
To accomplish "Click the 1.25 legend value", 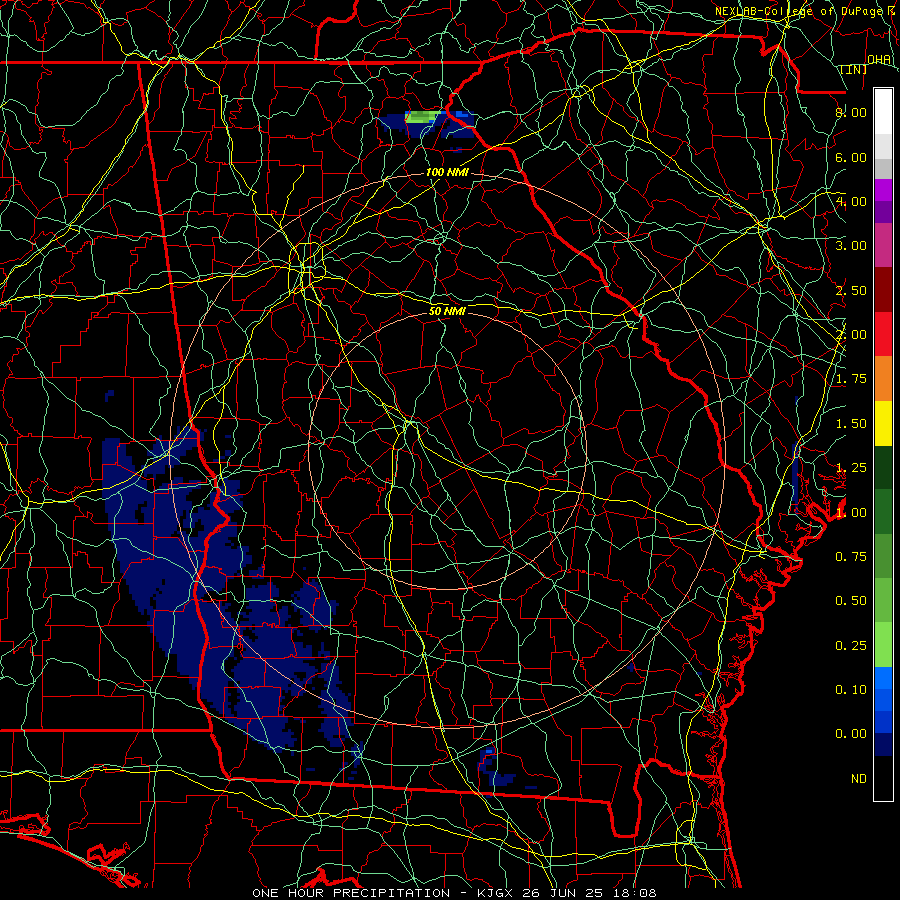I will (851, 468).
